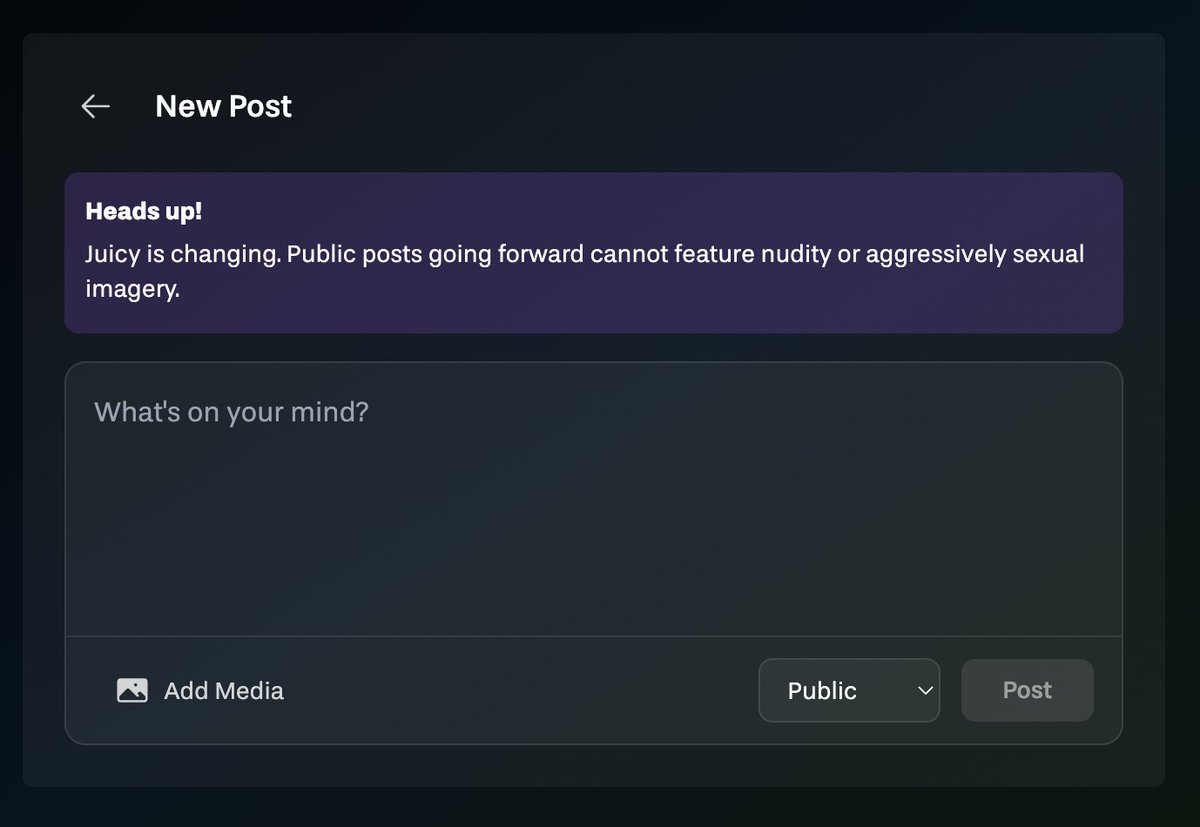The height and width of the screenshot is (827, 1200).
Task: Click the "Juicy is changing" notice text
Action: pyautogui.click(x=585, y=273)
